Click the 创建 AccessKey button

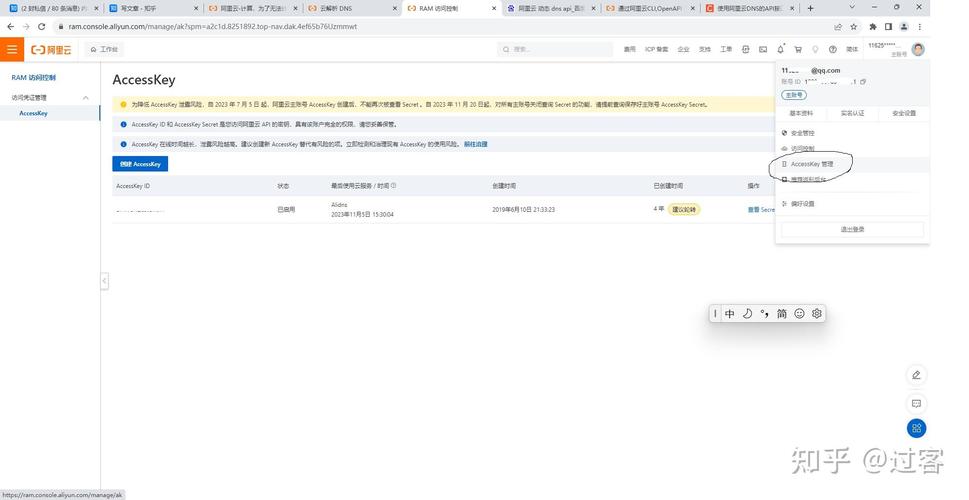click(x=140, y=164)
